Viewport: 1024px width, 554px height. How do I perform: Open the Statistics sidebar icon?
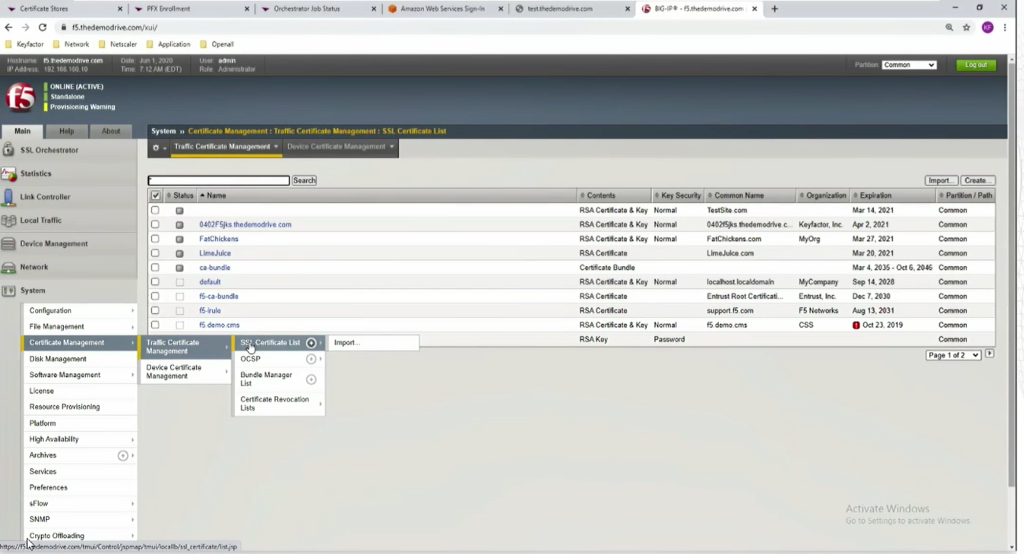pyautogui.click(x=8, y=173)
